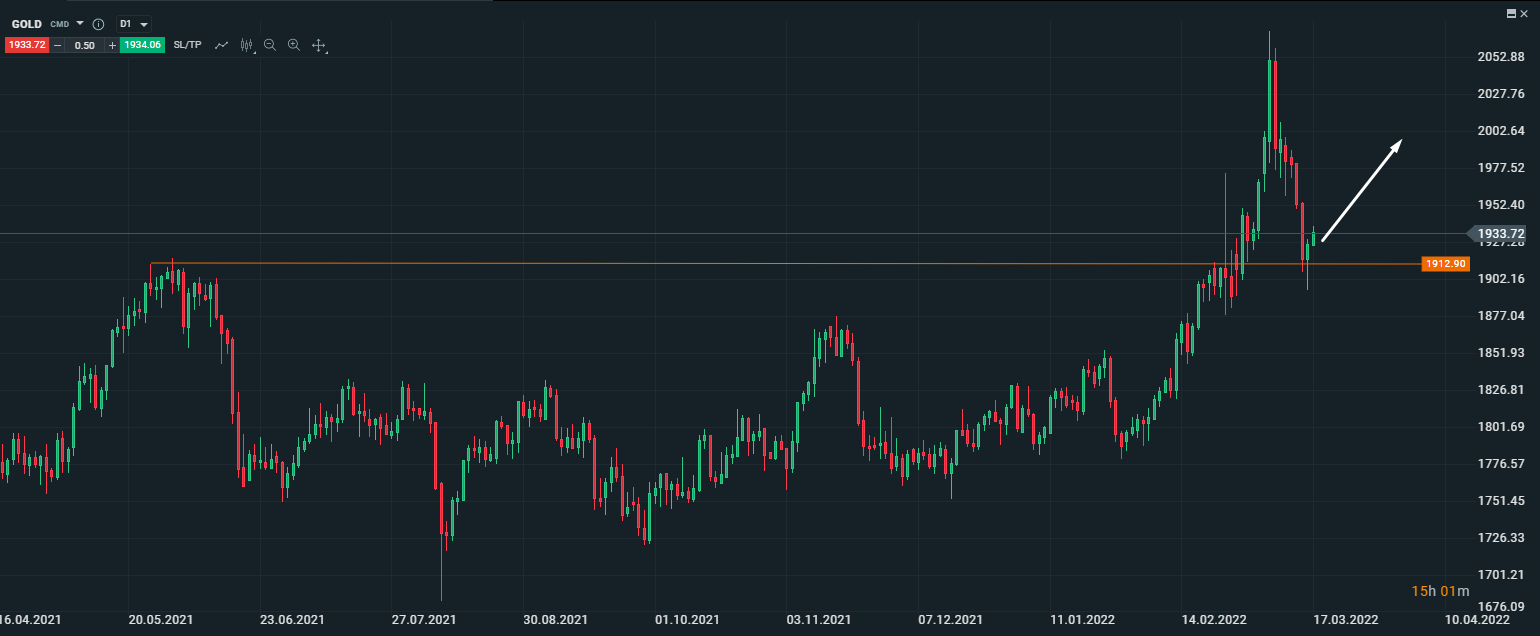
Task: Click the 07.12.2021 date label
Action: click(951, 620)
